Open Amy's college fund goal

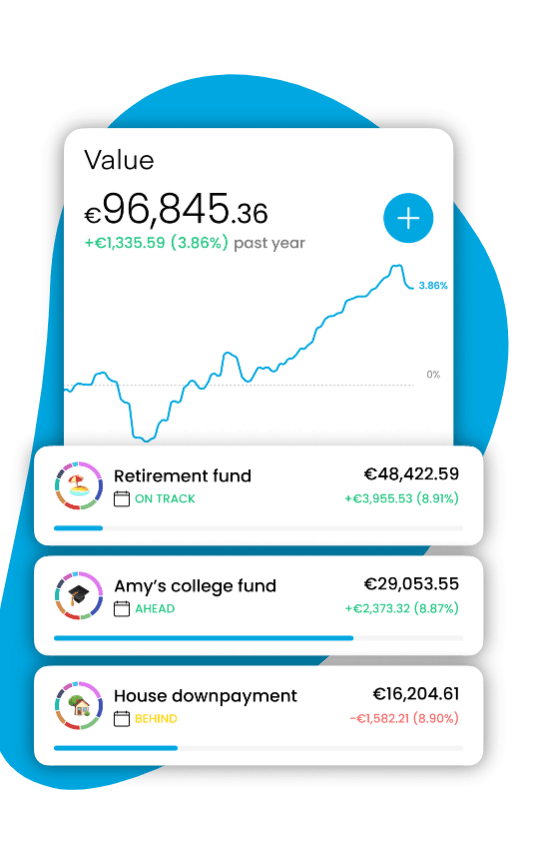258,606
